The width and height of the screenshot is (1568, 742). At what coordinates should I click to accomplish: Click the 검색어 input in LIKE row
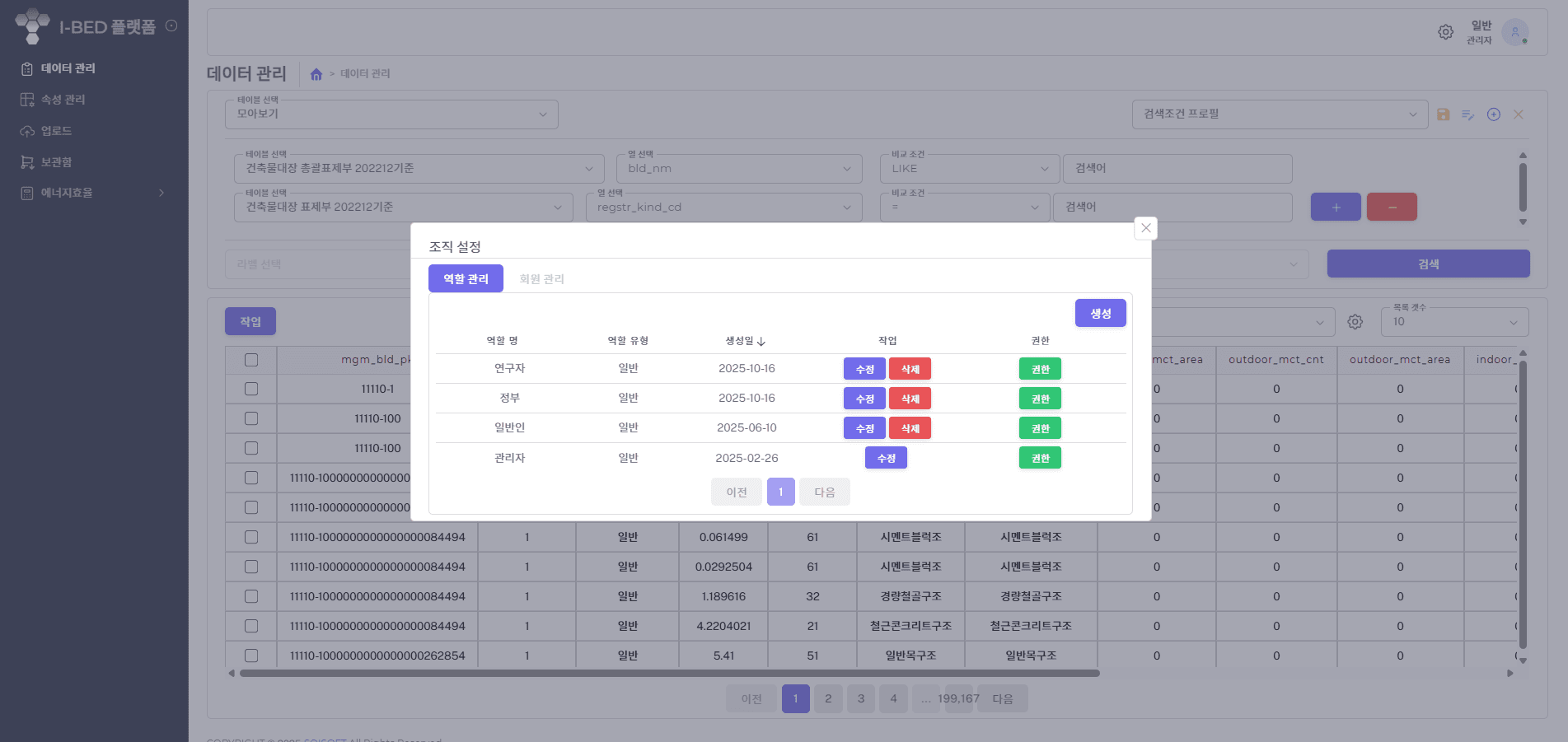pyautogui.click(x=1177, y=169)
